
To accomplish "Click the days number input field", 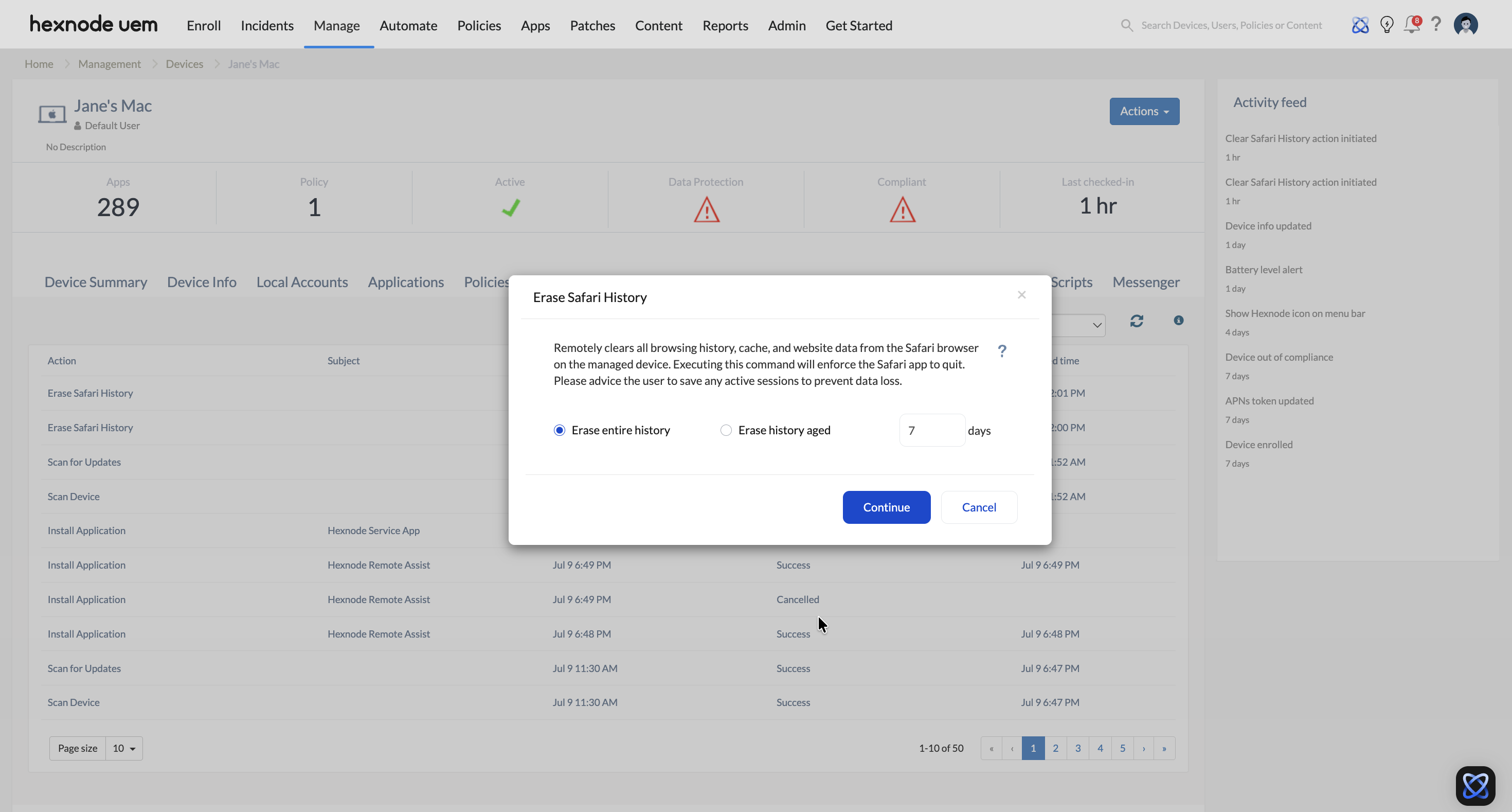I will 932,430.
